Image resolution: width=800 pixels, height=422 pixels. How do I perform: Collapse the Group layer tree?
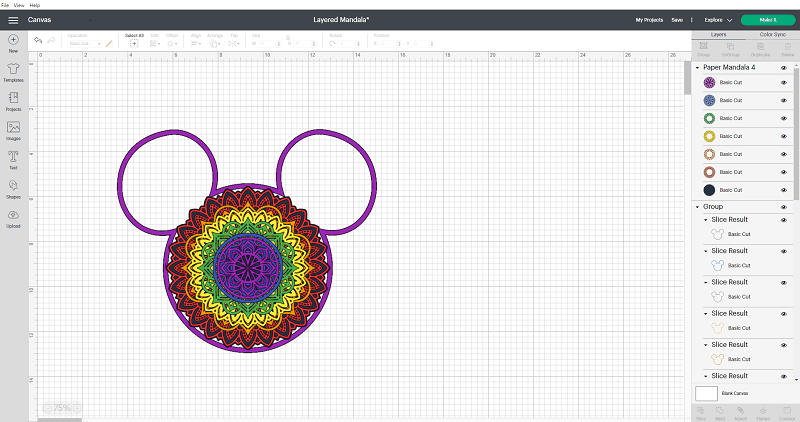697,207
